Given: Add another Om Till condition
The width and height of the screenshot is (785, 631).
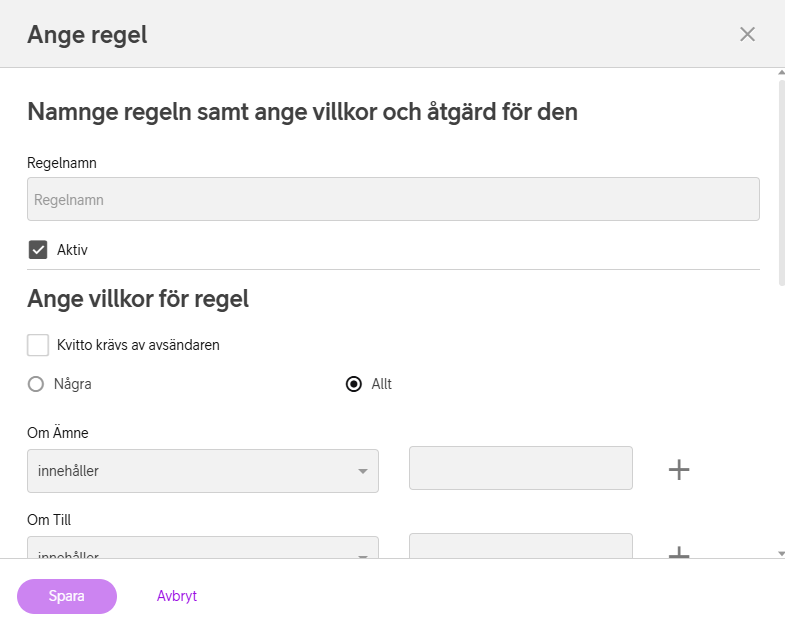Looking at the screenshot, I should (679, 552).
